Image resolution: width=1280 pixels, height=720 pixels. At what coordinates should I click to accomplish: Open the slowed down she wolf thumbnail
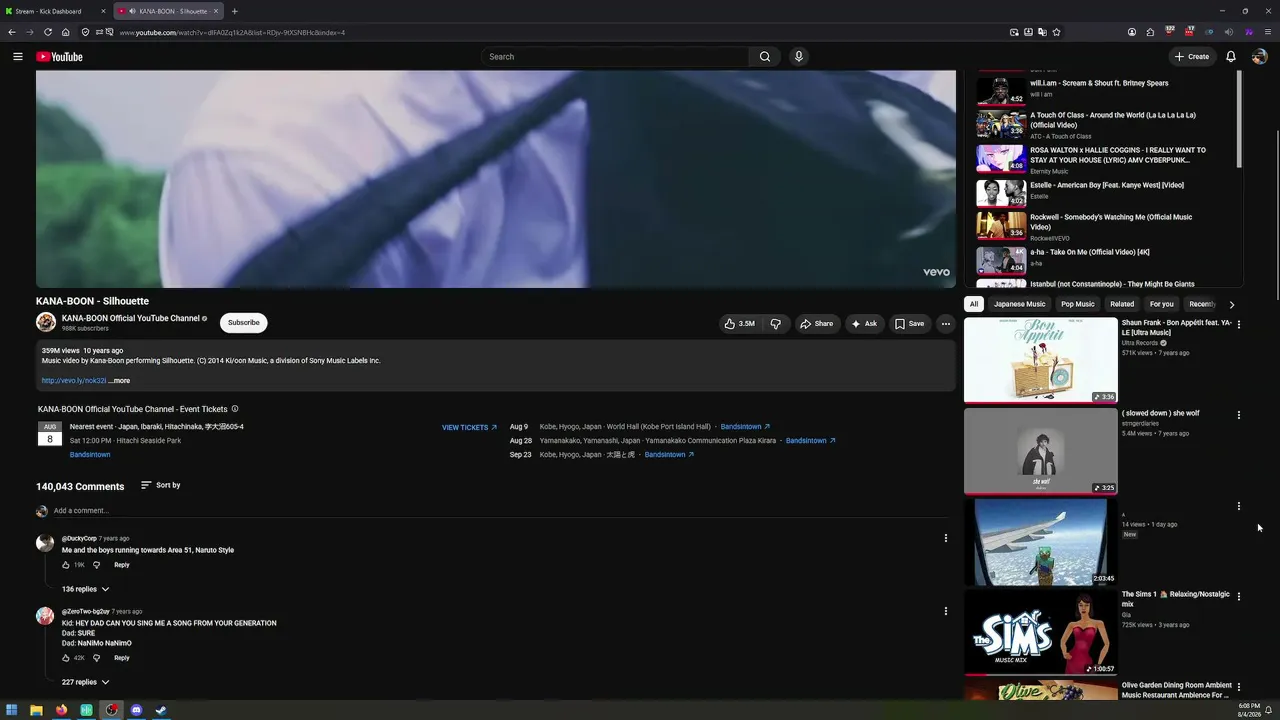(x=1040, y=451)
